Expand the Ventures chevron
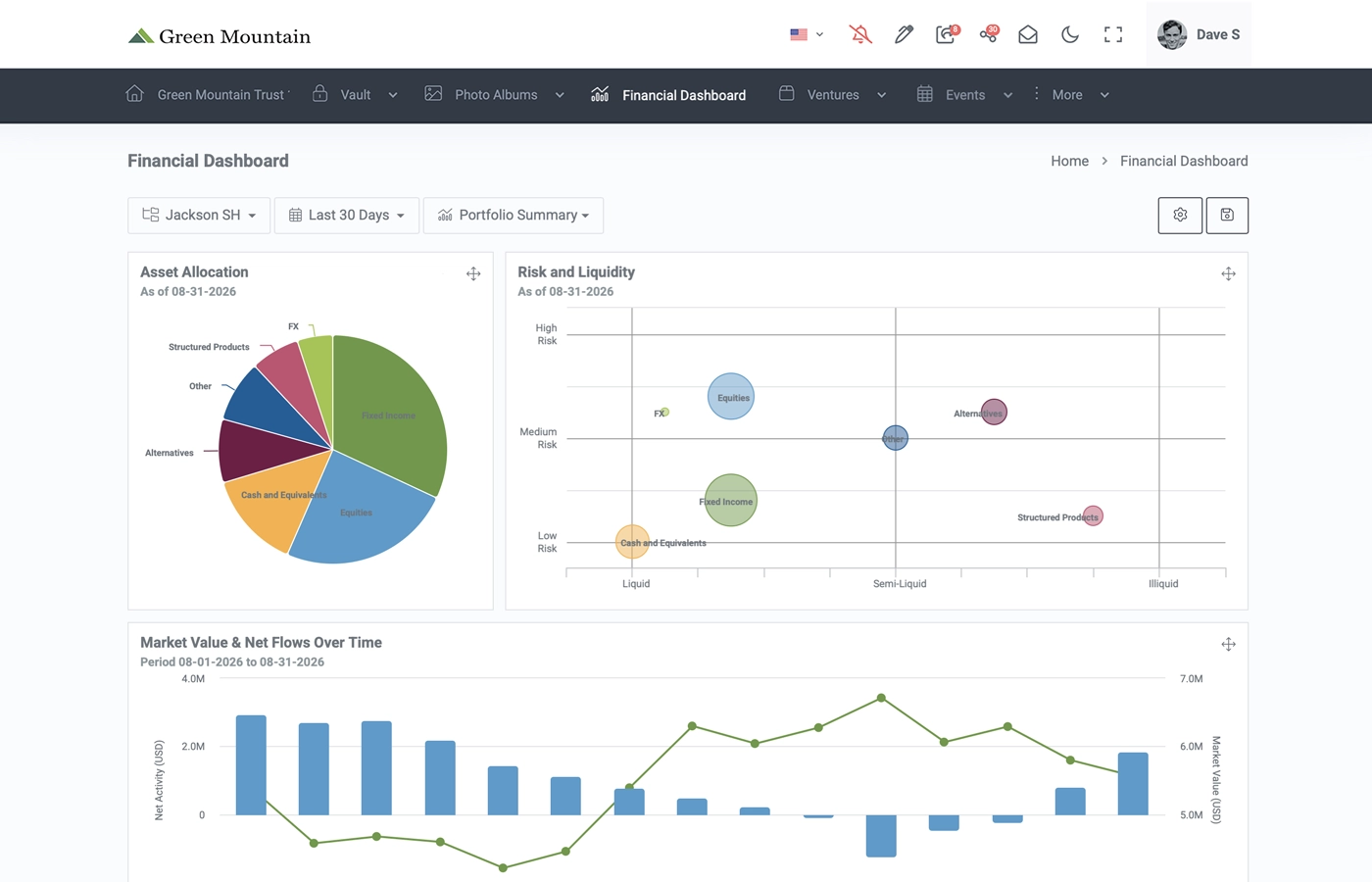Image resolution: width=1372 pixels, height=882 pixels. pos(881,95)
